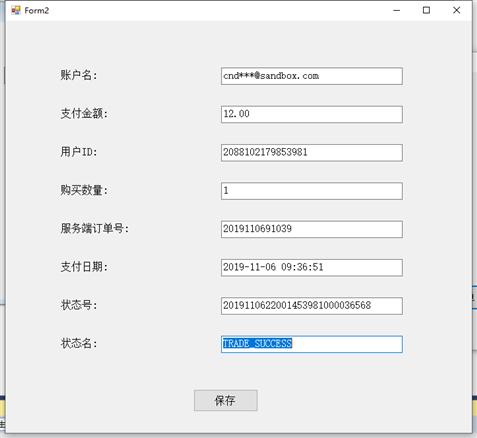This screenshot has width=477, height=438.
Task: Click the highlighted TRADE_SUCCESS status field
Action: 312,344
